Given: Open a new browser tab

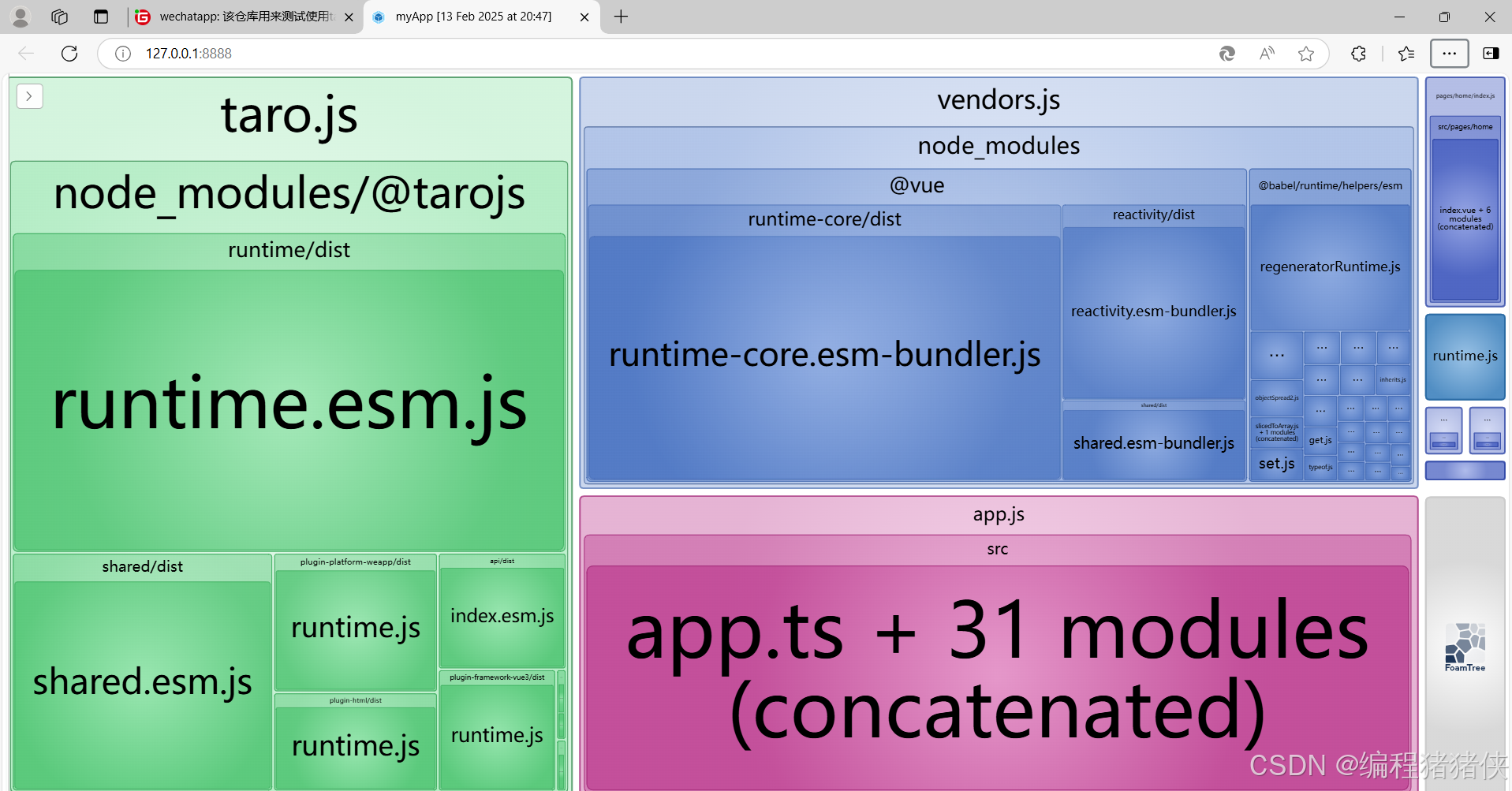Looking at the screenshot, I should click(x=620, y=17).
